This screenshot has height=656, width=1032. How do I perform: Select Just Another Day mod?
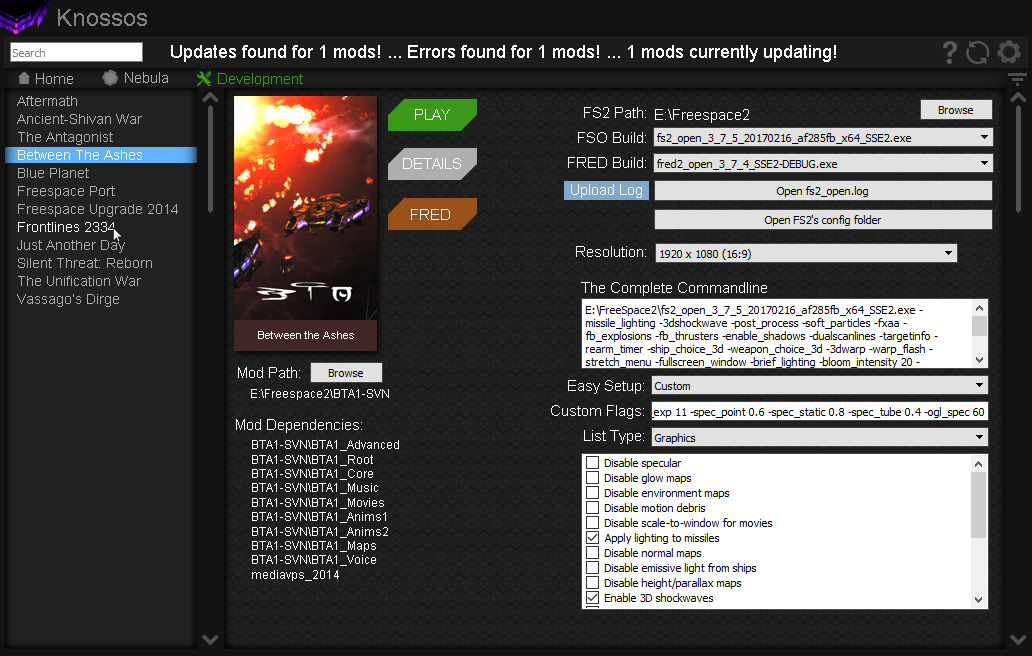[71, 245]
